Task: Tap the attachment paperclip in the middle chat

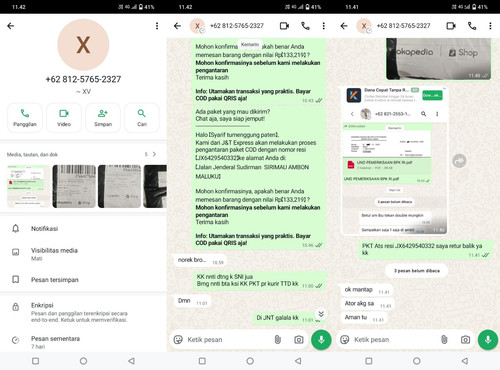Action: coord(277,340)
